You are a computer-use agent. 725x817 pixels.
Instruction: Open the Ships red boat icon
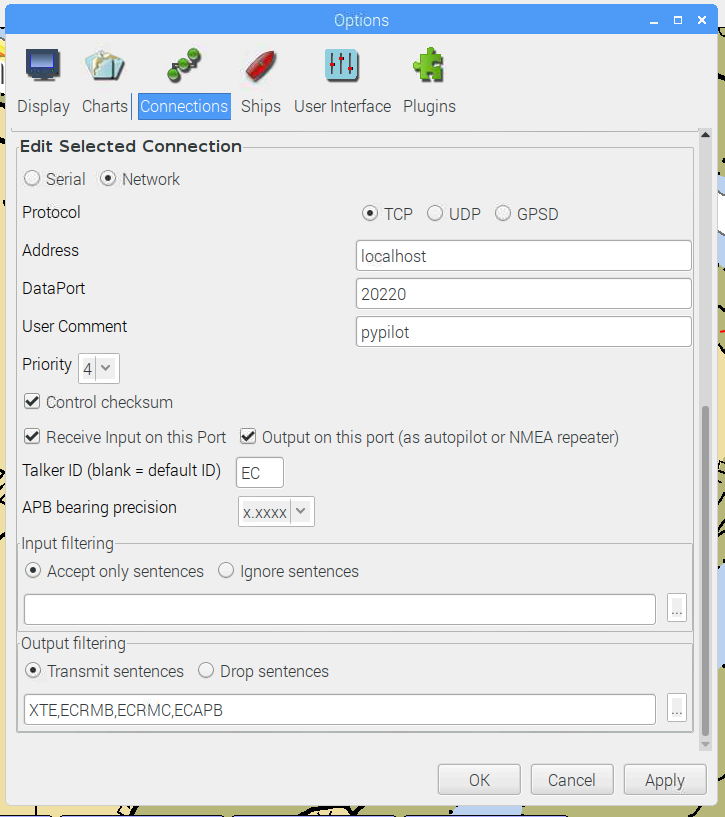[260, 66]
